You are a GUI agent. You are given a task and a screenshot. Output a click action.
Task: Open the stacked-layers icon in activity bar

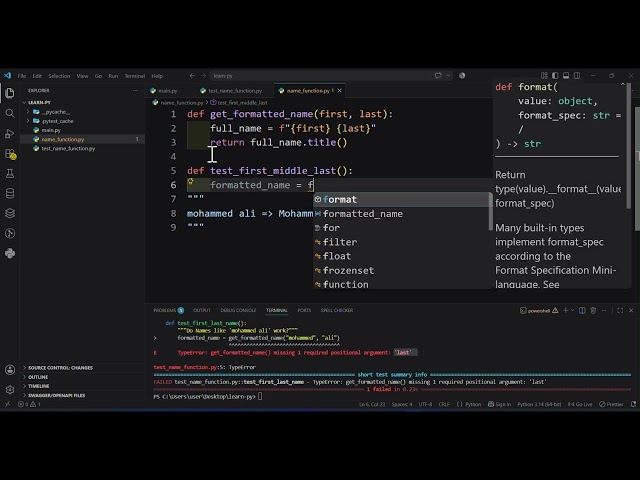point(10,213)
